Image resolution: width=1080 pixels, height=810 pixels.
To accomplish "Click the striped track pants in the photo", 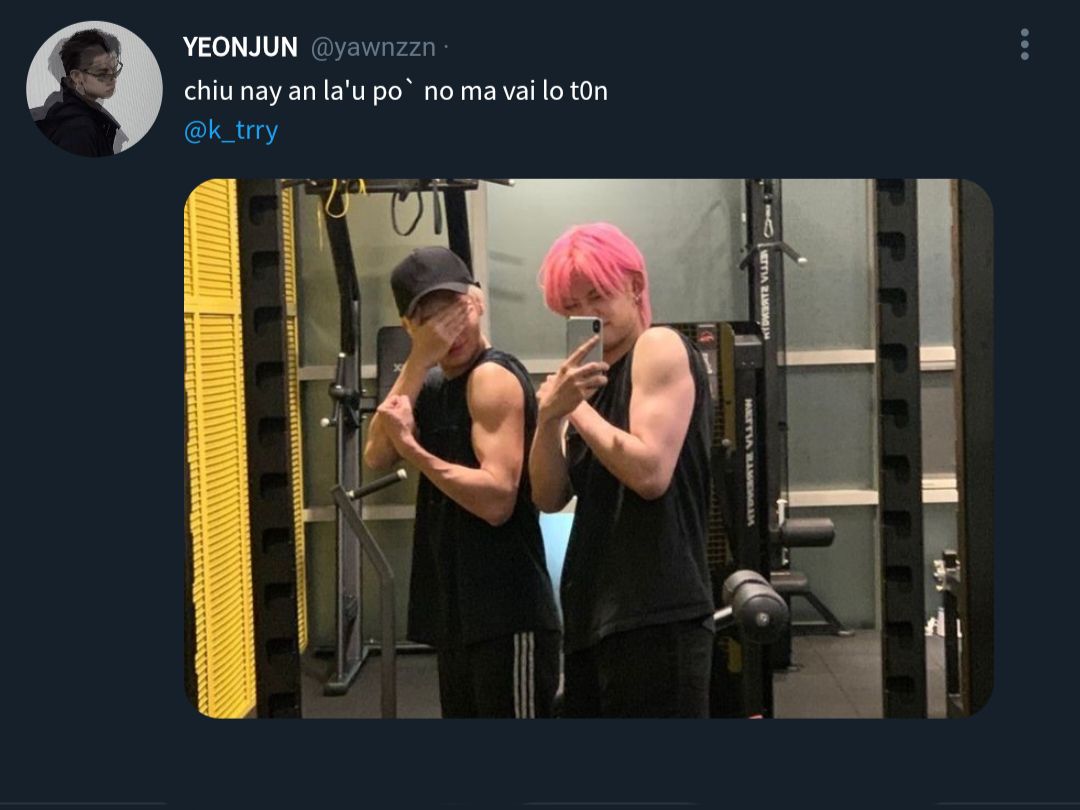I will pyautogui.click(x=498, y=674).
